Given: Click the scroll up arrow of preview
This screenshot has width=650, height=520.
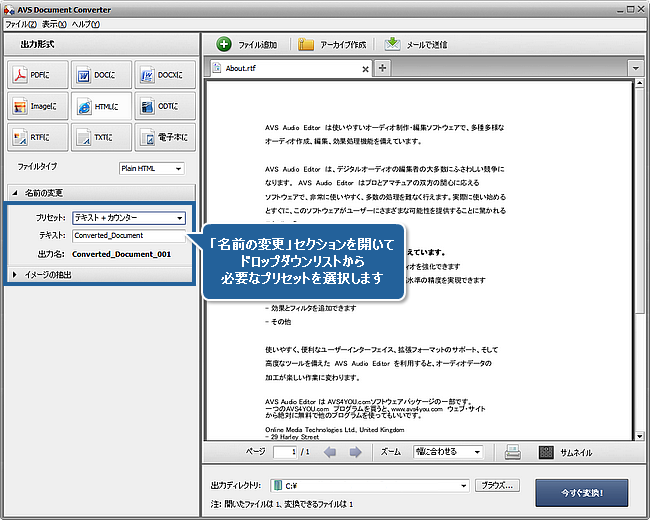Looking at the screenshot, I should pyautogui.click(x=639, y=83).
